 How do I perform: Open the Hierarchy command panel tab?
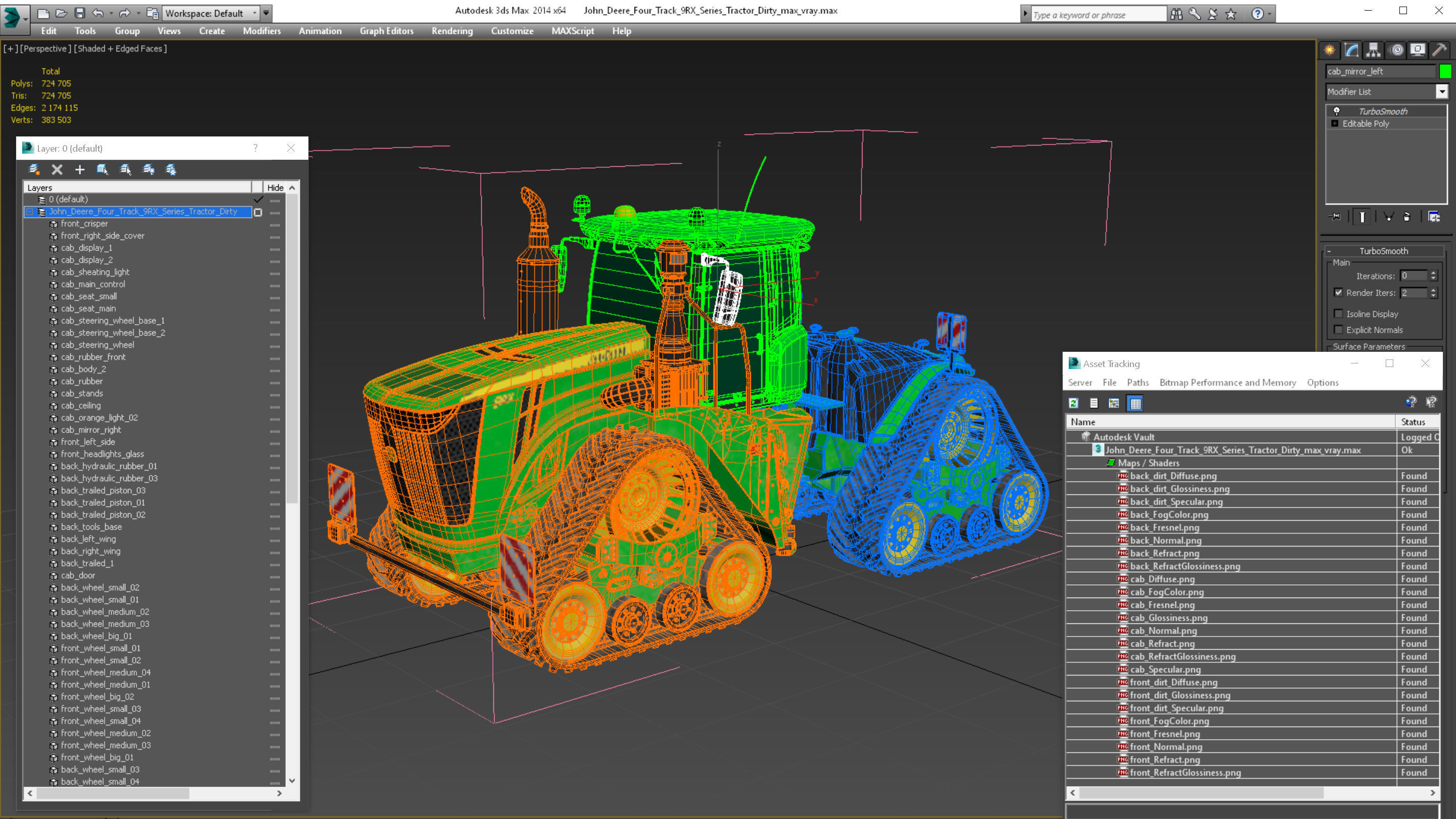click(x=1374, y=50)
